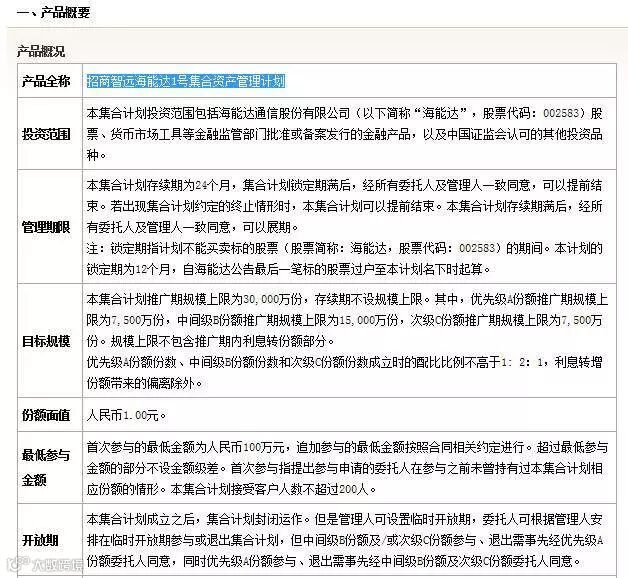
Task: Click the line with 本集合计划接受客户人数不超过200人
Action: 231,489
